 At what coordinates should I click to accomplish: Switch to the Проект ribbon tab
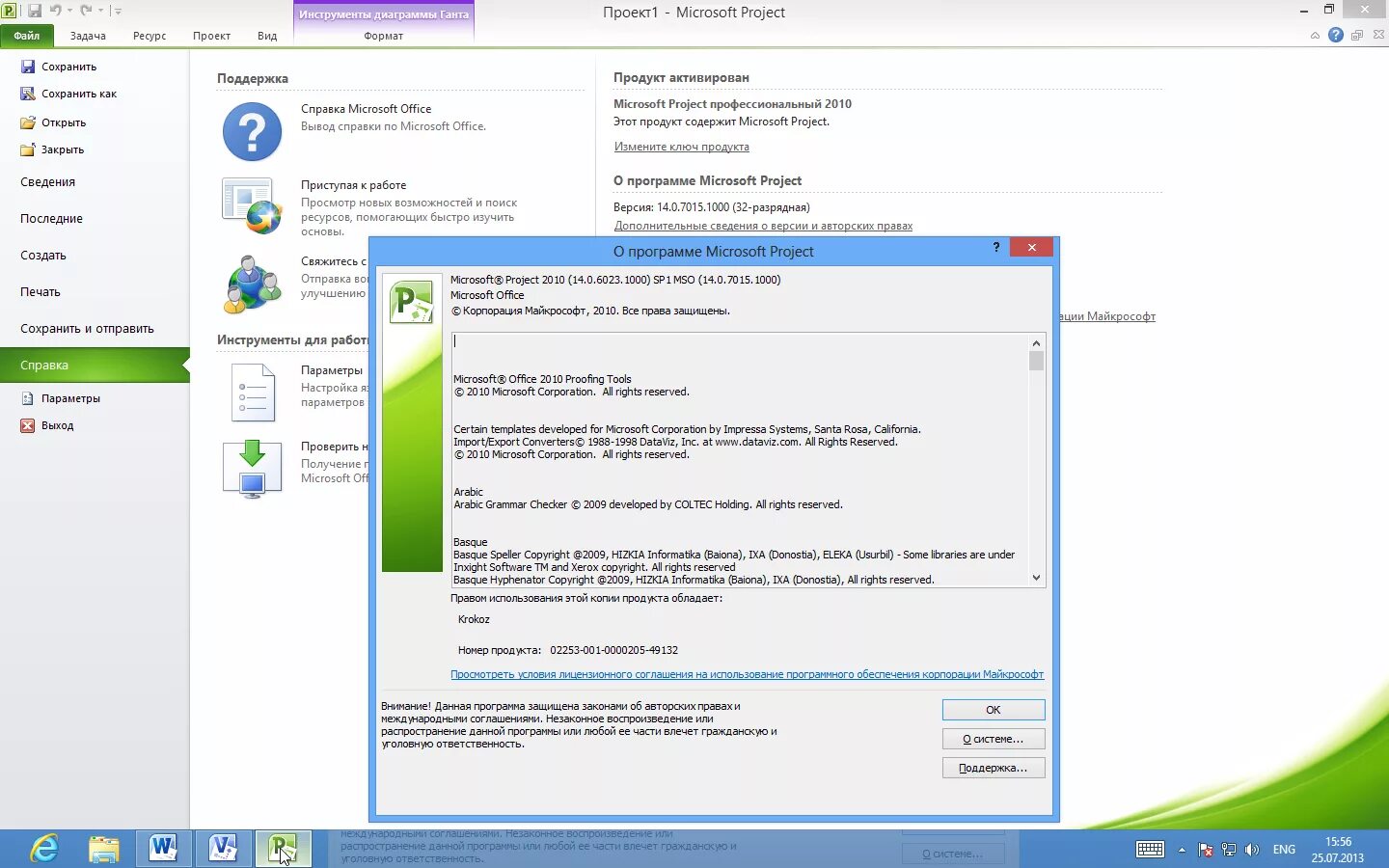[211, 36]
